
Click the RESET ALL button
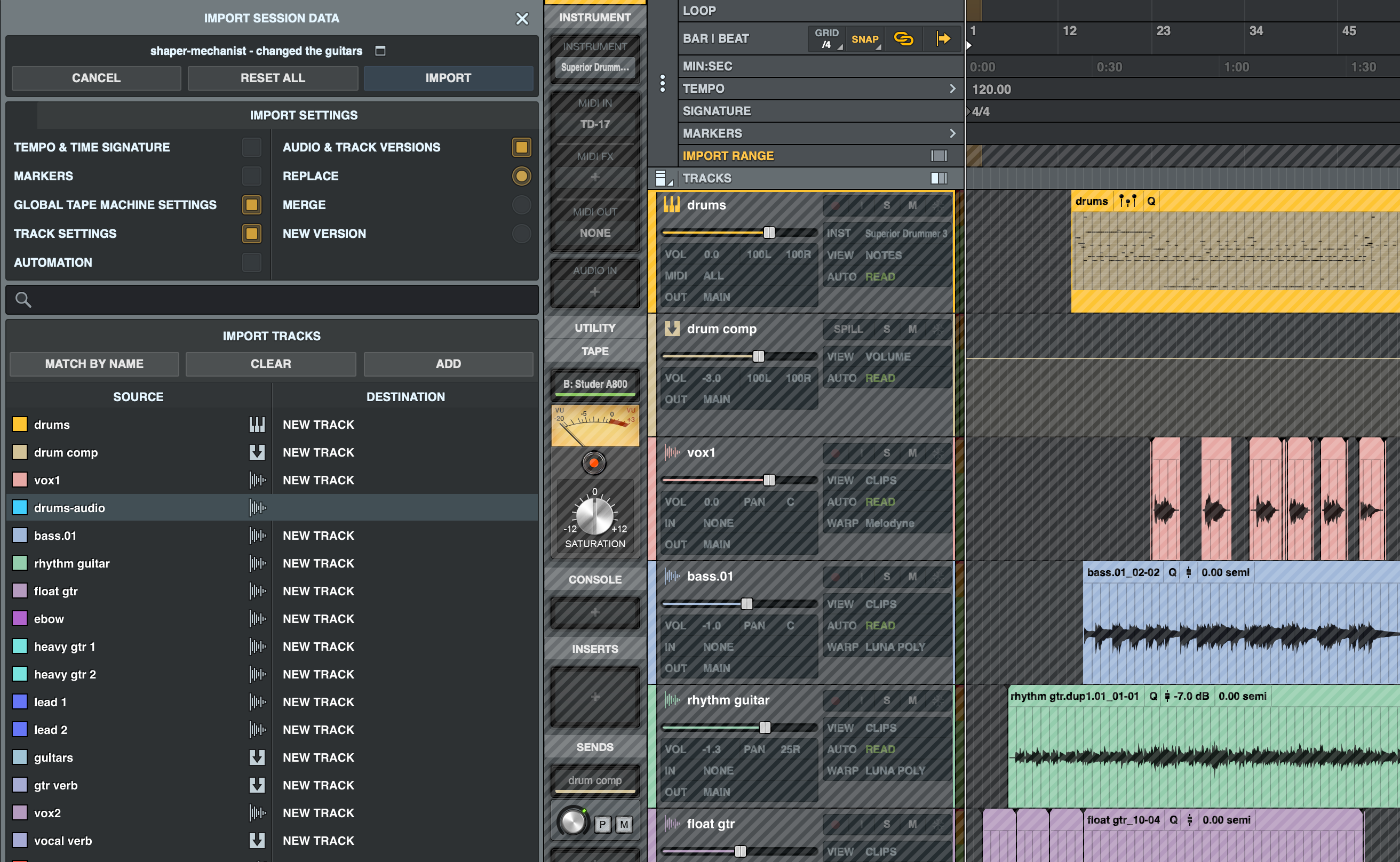tap(273, 78)
